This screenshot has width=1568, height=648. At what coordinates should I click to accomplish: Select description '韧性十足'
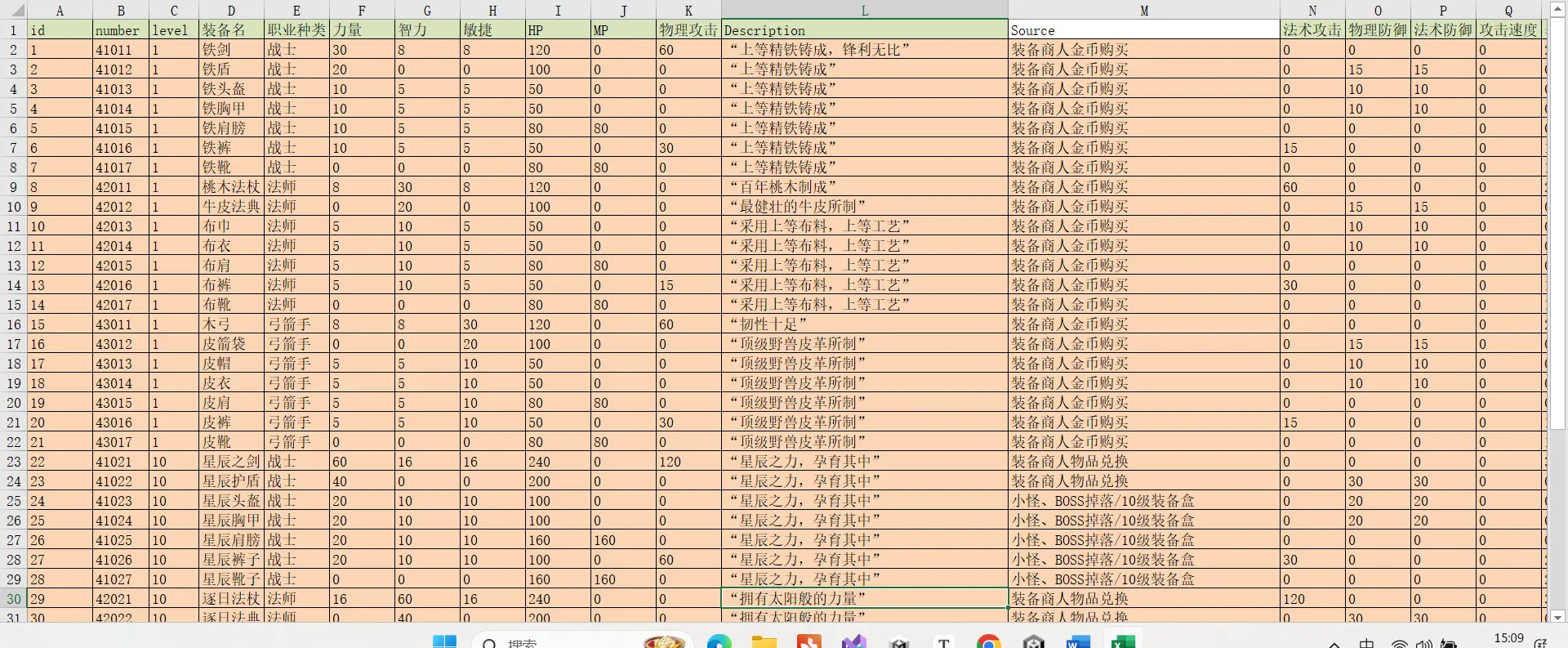[x=865, y=324]
